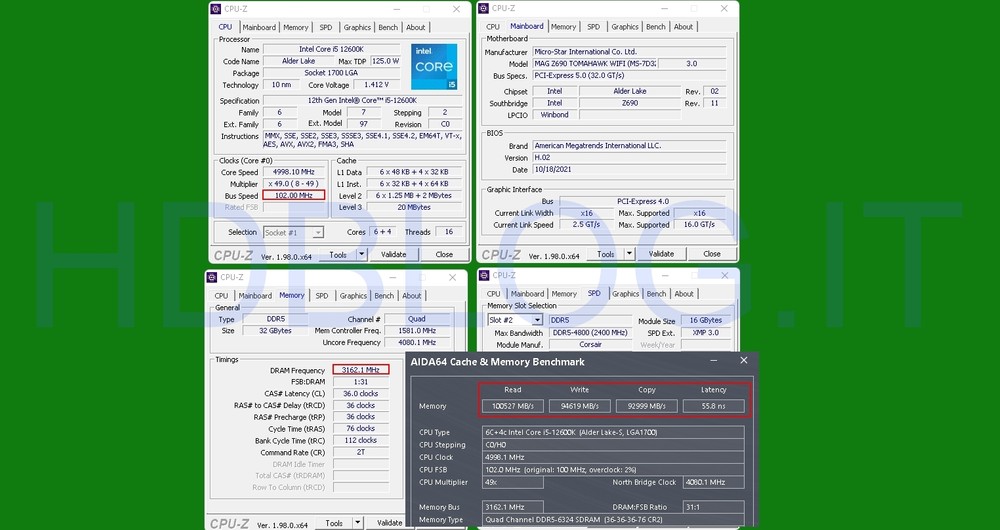Click the CAS# Latency value 36.0 clocks
Screen dimensions: 1000x530
point(360,394)
